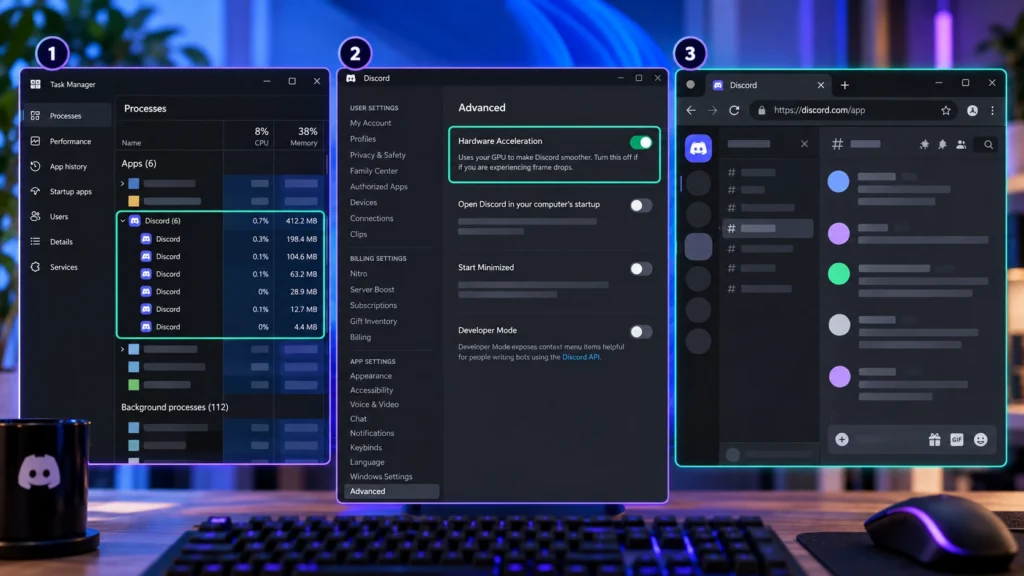This screenshot has height=576, width=1024.
Task: Open Performance in Task Manager sidebar
Action: (70, 141)
